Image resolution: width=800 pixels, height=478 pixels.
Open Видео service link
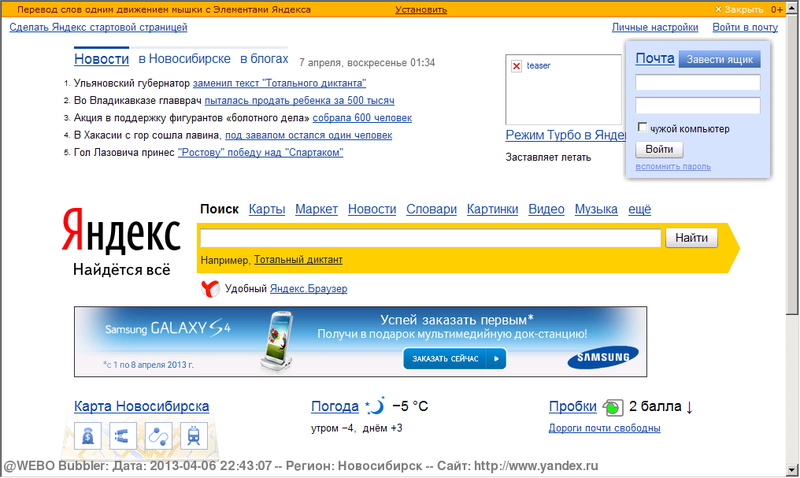[546, 209]
